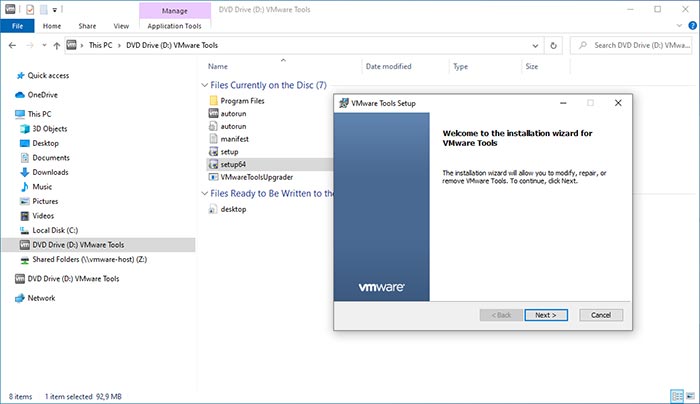Open 3D Objects folder in sidebar
The image size is (700, 404).
tap(50, 129)
